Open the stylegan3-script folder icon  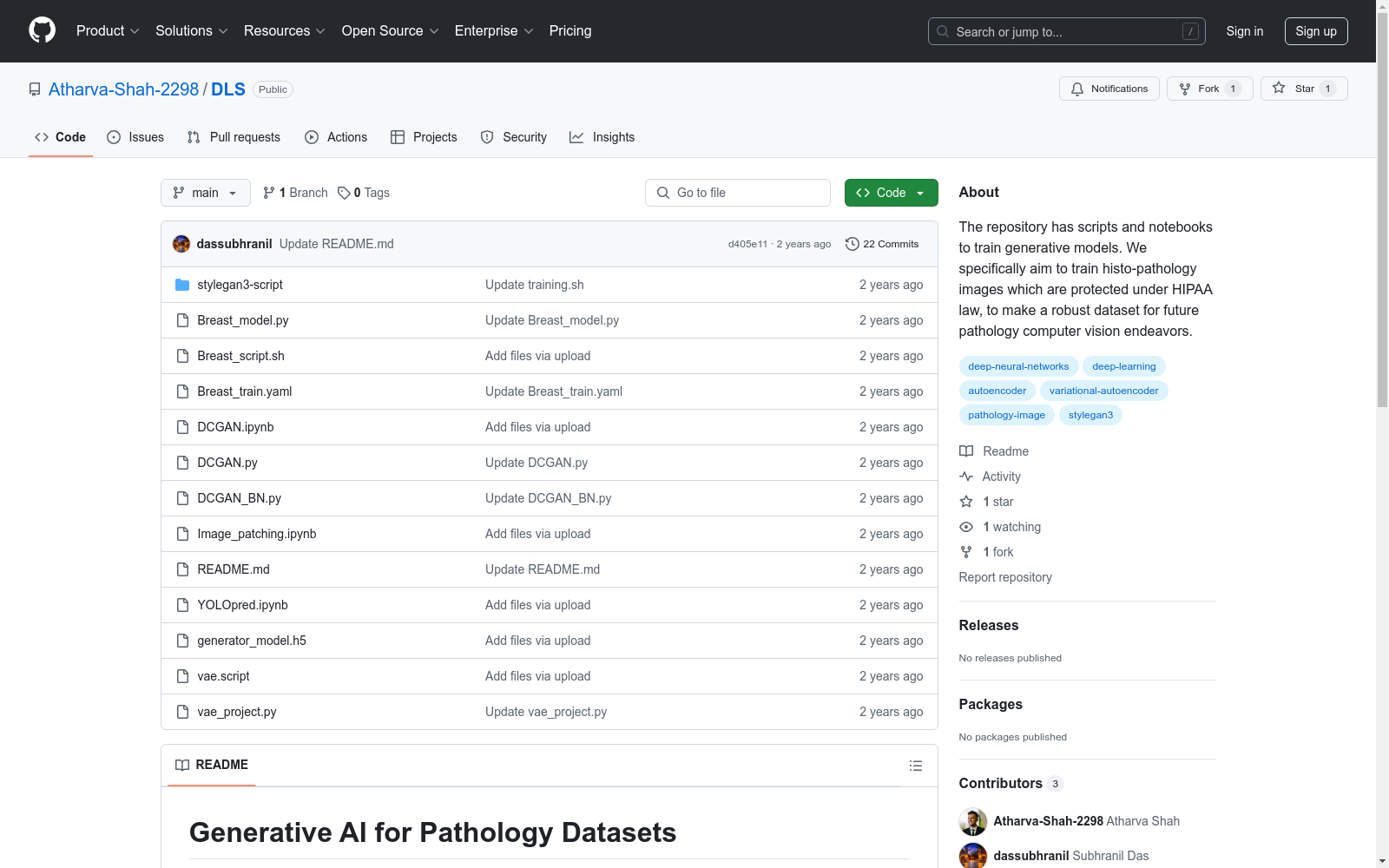182,285
